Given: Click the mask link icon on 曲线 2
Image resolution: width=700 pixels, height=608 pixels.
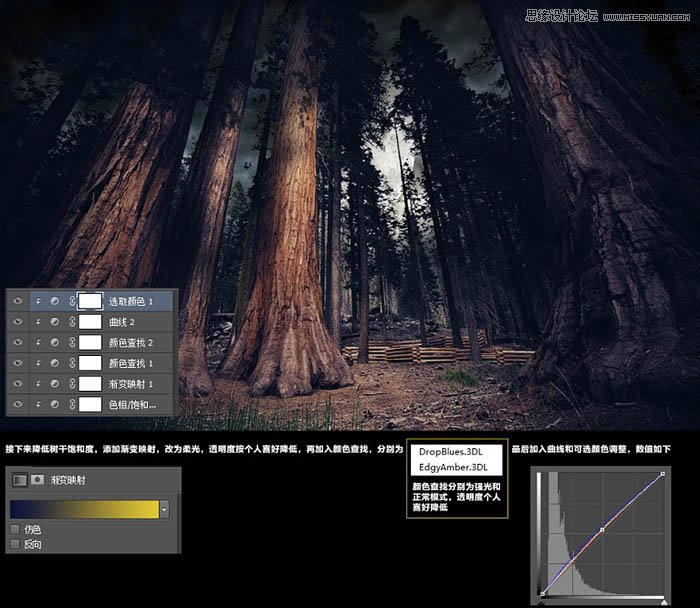Looking at the screenshot, I should click(72, 322).
